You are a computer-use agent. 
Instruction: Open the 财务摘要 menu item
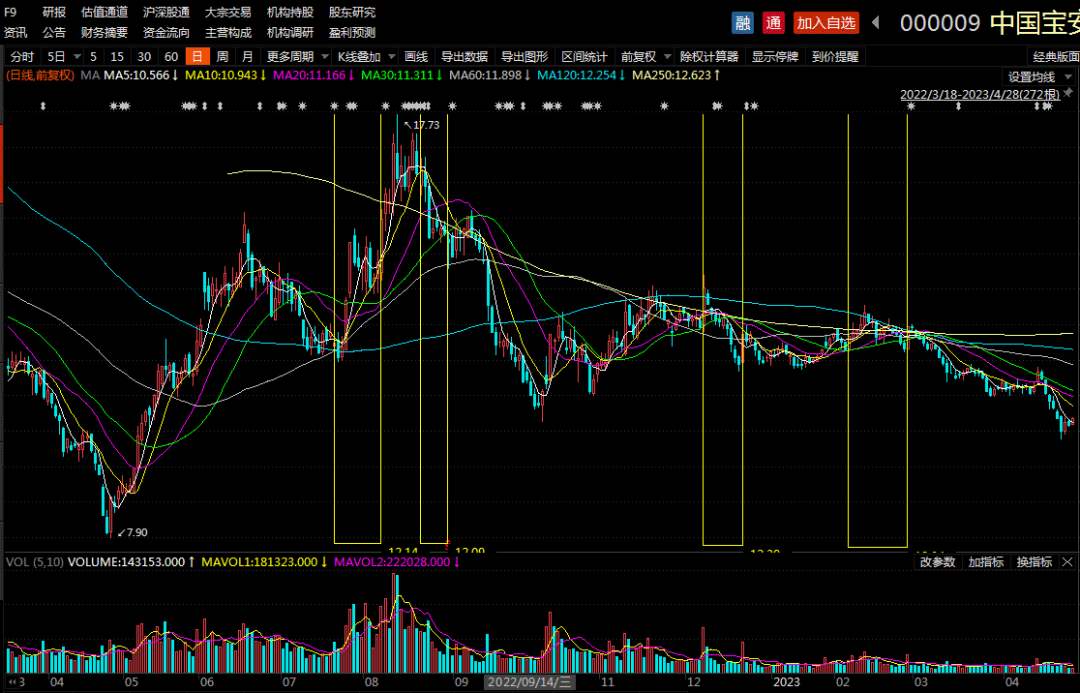tap(105, 32)
